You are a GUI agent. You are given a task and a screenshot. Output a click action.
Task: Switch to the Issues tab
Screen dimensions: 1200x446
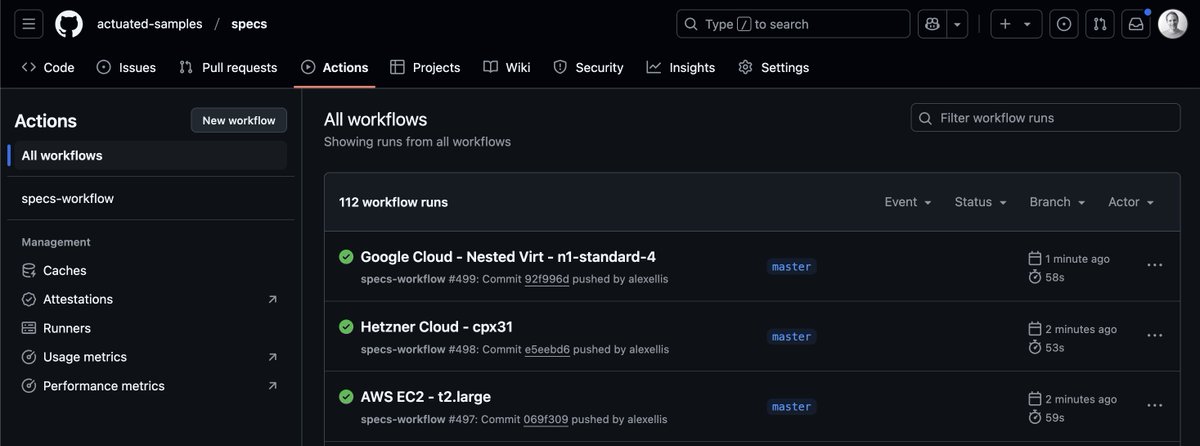tap(126, 67)
